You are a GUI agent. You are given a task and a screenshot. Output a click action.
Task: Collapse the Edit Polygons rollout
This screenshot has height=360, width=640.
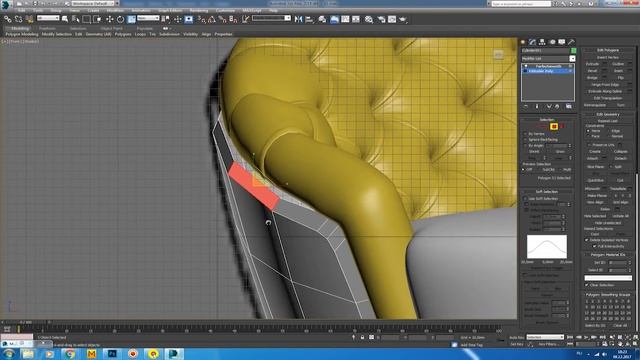pyautogui.click(x=608, y=50)
